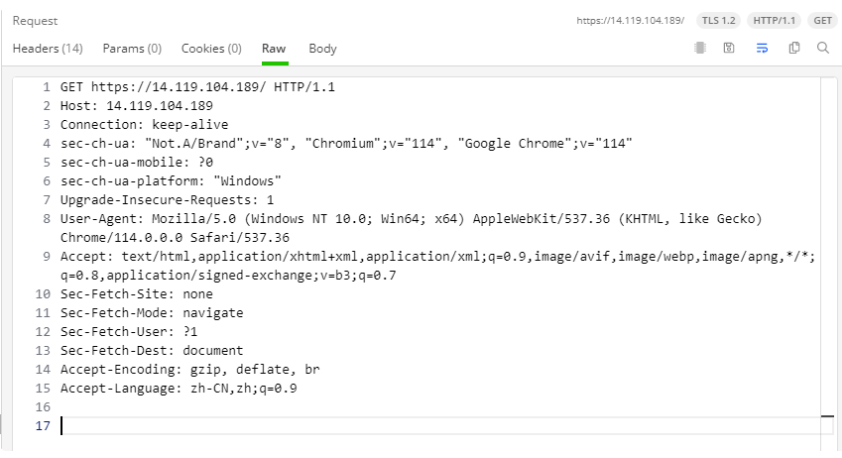Select the Raw tab

pos(274,49)
